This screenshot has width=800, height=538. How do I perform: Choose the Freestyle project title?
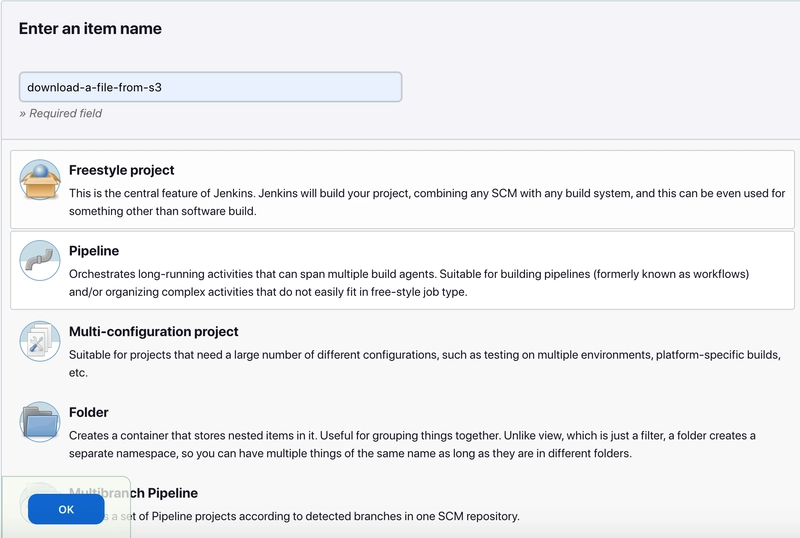121,170
